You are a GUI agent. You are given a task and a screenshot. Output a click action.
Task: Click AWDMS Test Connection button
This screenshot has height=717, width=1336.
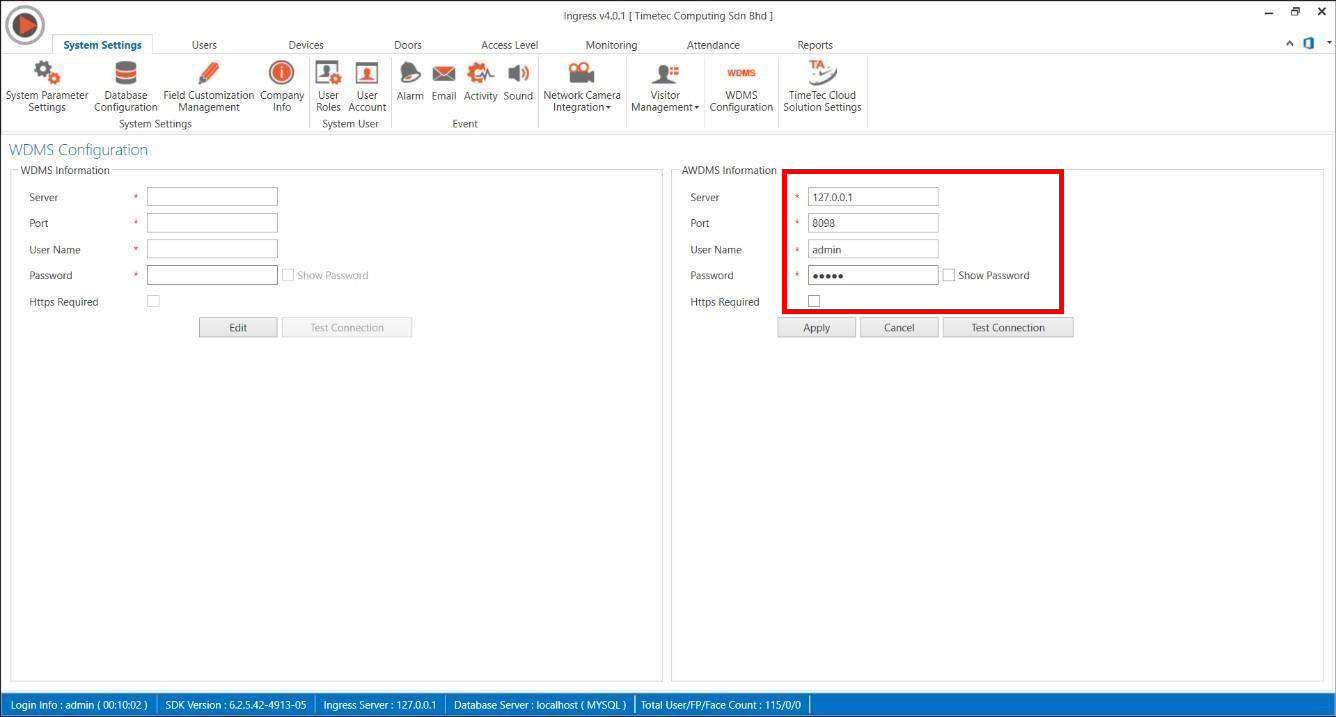click(x=1008, y=327)
